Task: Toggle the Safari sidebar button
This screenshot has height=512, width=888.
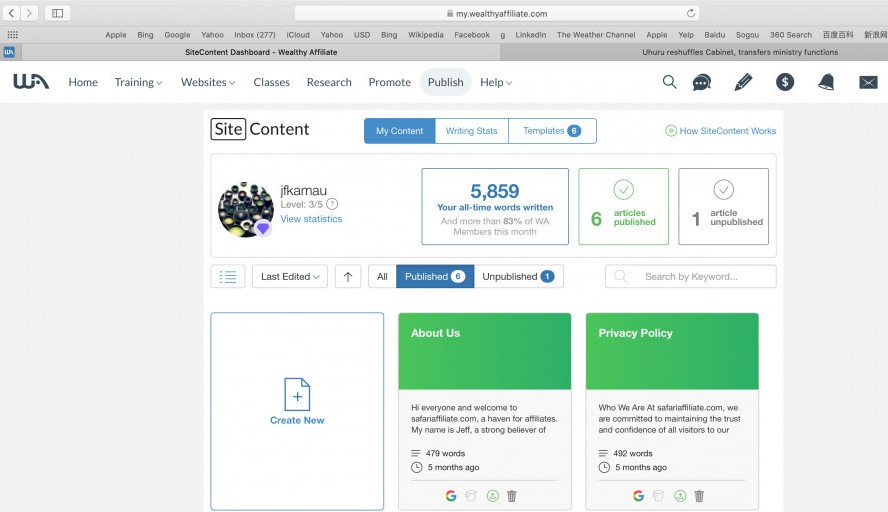Action: [57, 12]
